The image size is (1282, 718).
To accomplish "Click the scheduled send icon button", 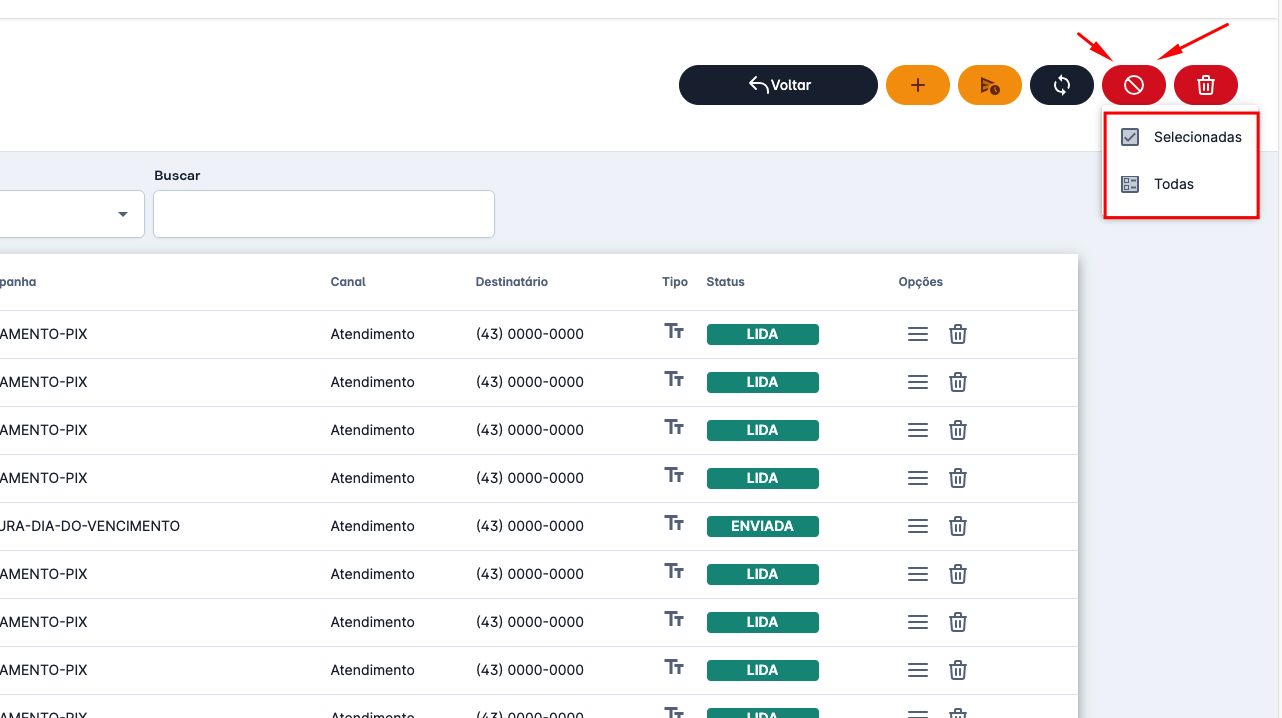I will (x=989, y=85).
